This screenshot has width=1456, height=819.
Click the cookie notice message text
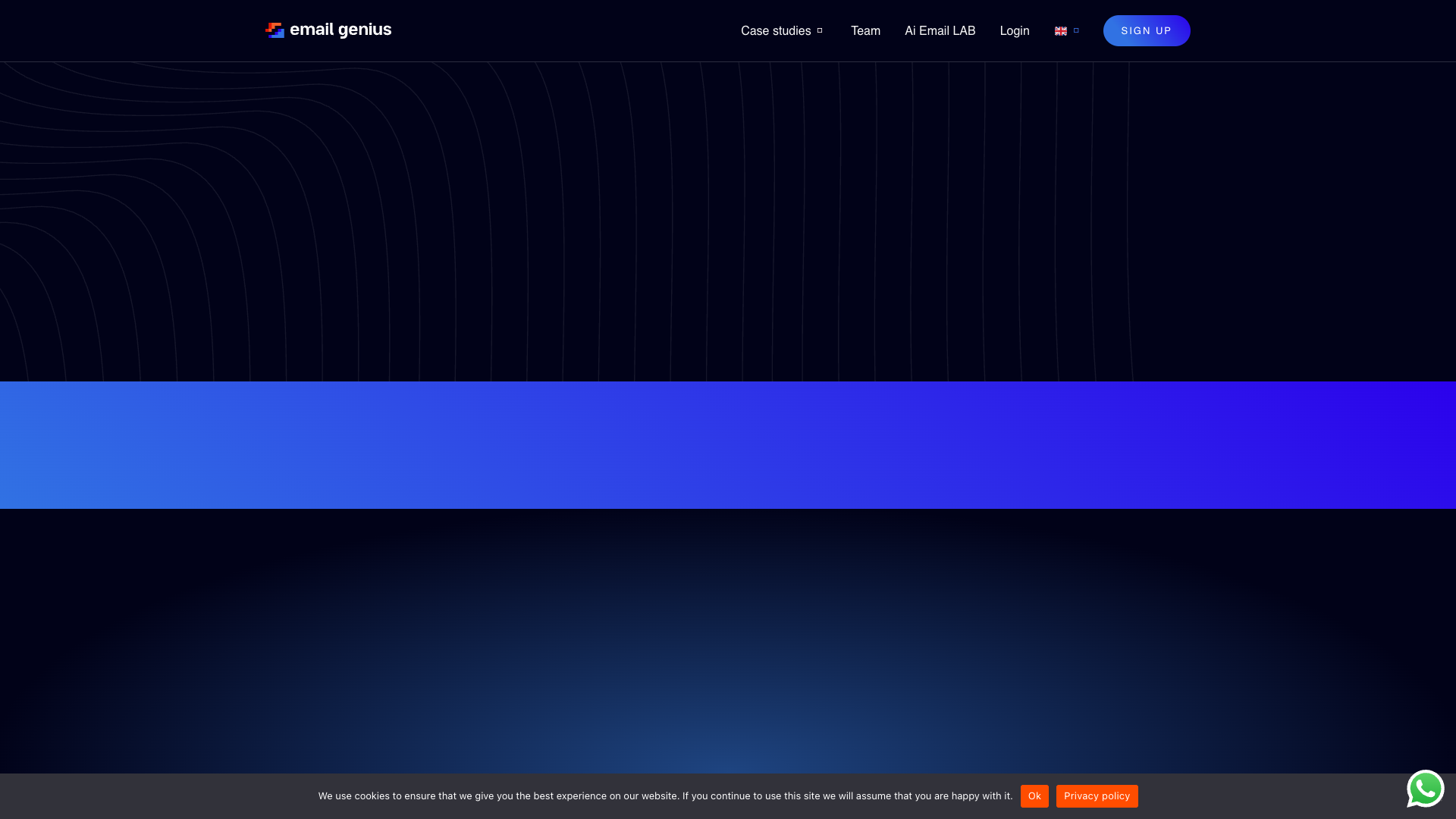(x=665, y=796)
